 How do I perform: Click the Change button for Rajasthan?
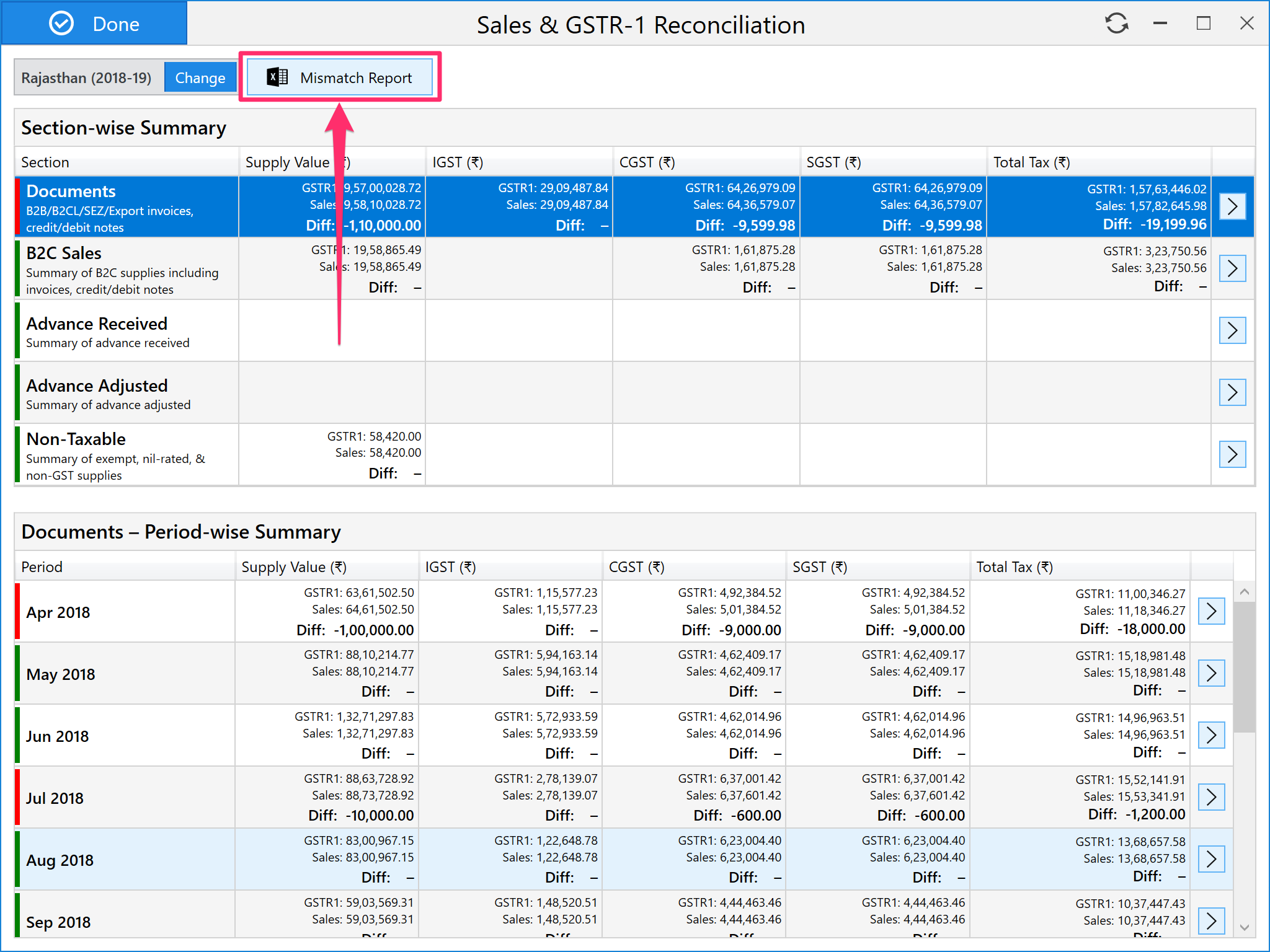[200, 77]
